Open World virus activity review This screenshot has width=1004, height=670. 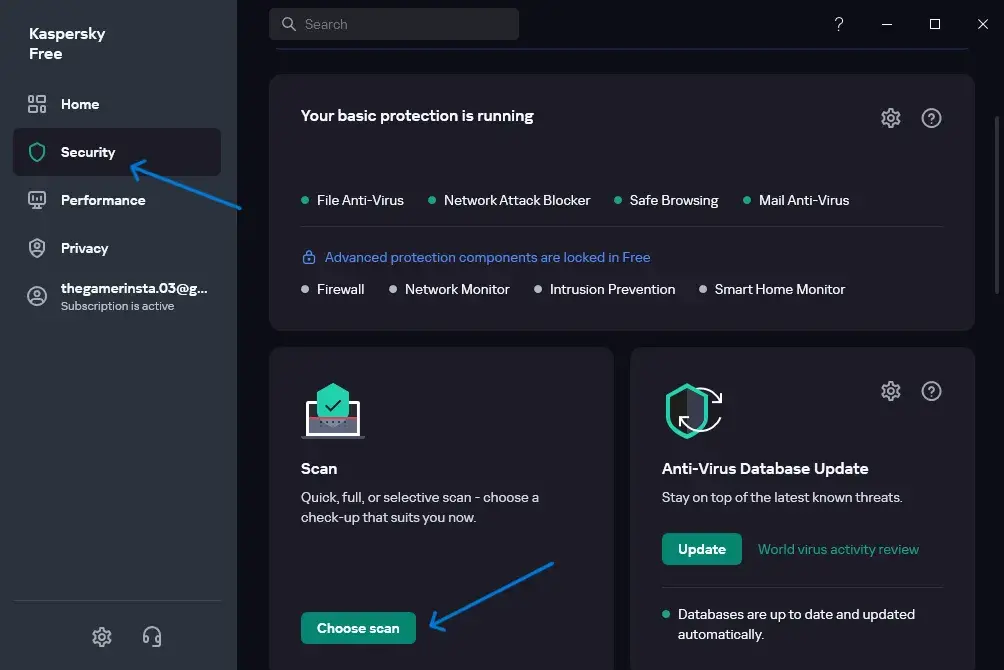coord(838,549)
